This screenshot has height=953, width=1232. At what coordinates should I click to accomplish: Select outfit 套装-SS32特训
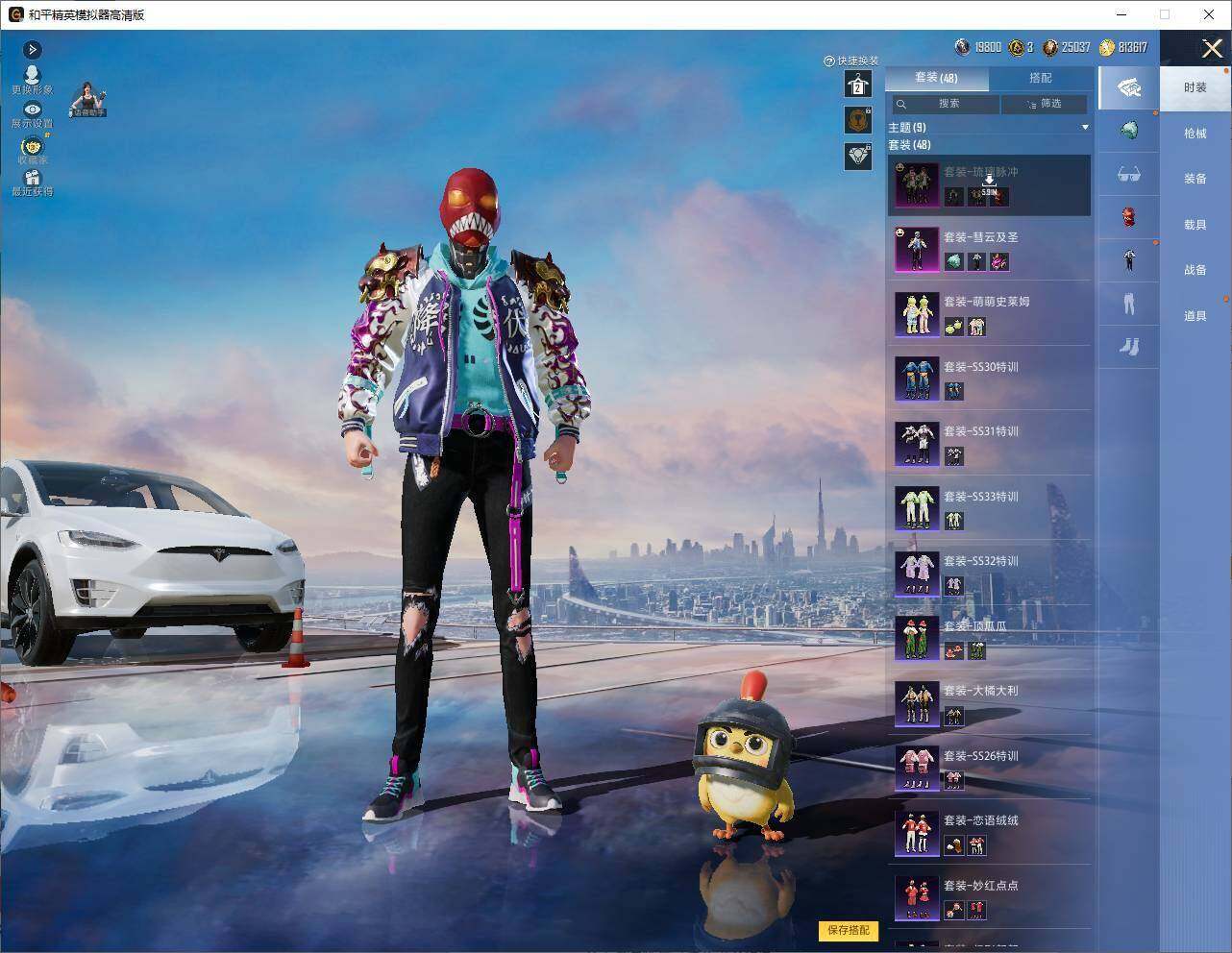coord(989,574)
